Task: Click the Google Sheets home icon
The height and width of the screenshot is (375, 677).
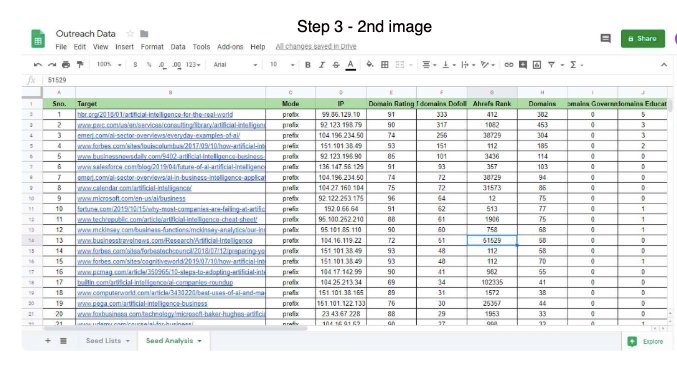Action: (x=38, y=38)
